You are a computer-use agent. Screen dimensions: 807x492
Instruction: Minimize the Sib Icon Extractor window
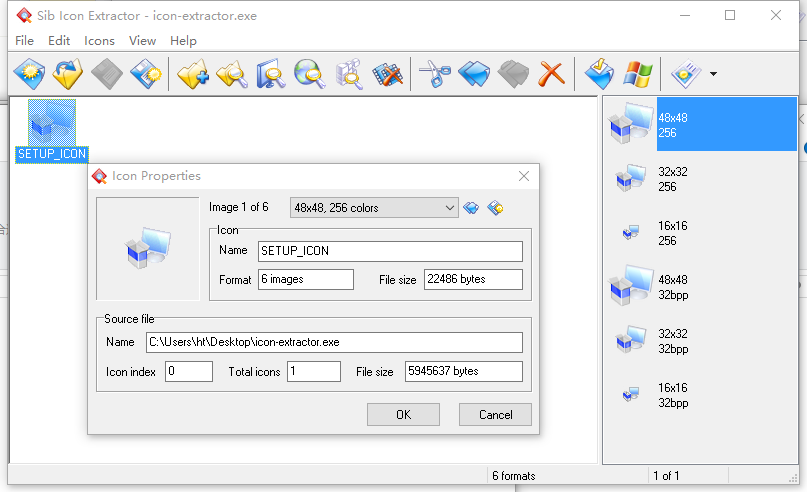pos(685,15)
